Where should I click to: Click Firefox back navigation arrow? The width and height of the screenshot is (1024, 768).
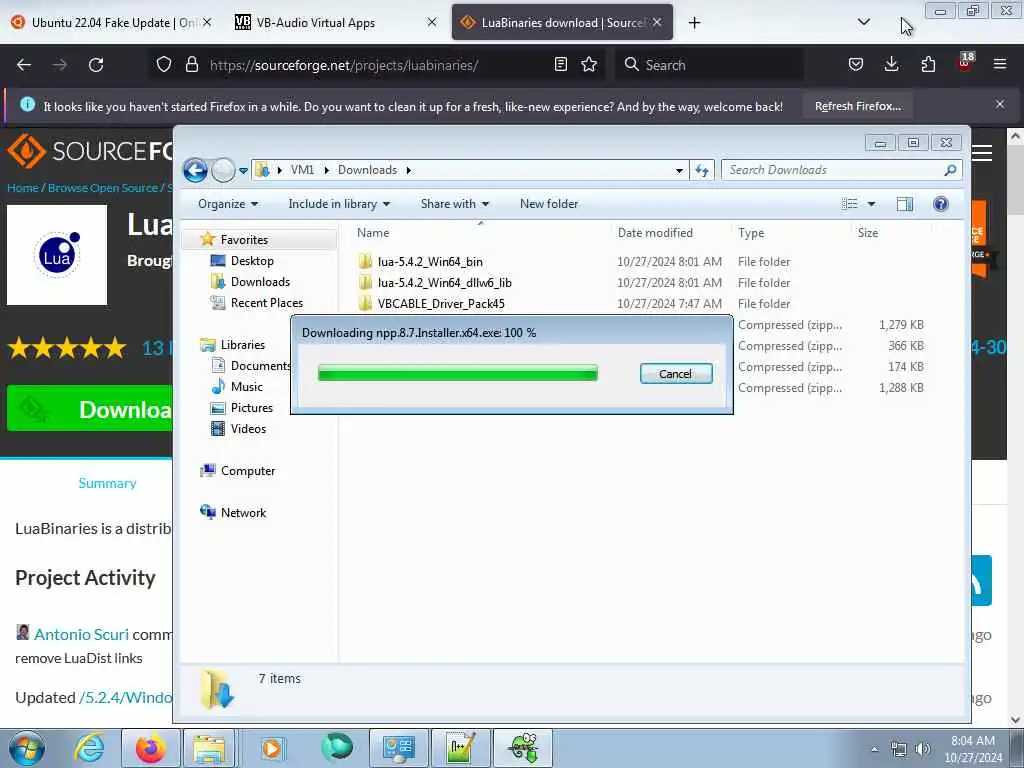pyautogui.click(x=24, y=65)
